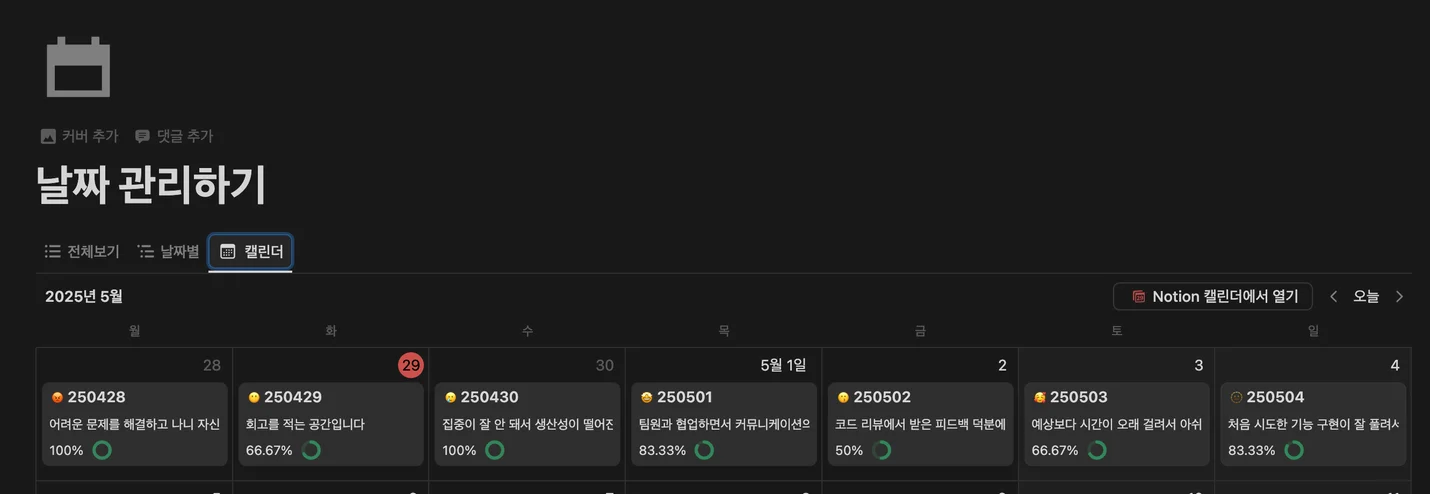The width and height of the screenshot is (1430, 494).
Task: Click the 커버 추가 image icon
Action: 48,136
